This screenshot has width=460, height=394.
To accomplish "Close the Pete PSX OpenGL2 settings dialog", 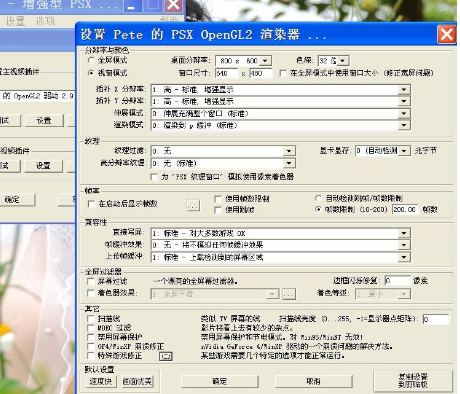I will [x=446, y=34].
